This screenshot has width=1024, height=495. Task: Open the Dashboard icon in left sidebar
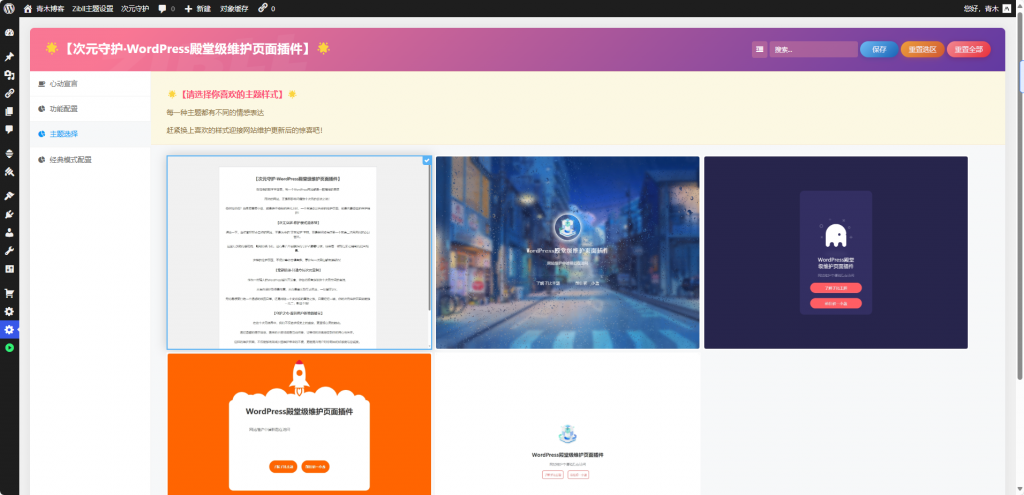point(9,33)
